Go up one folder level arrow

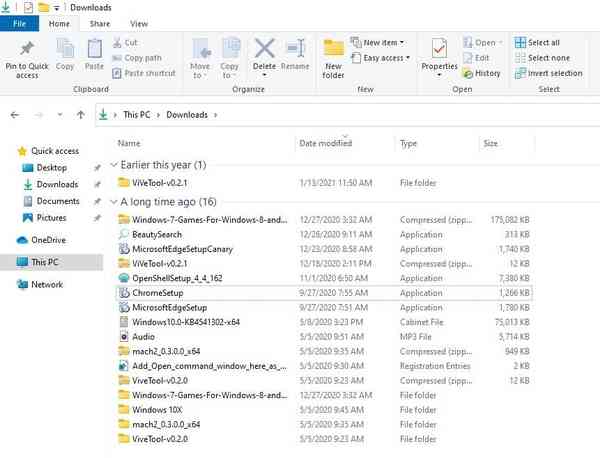(x=80, y=115)
